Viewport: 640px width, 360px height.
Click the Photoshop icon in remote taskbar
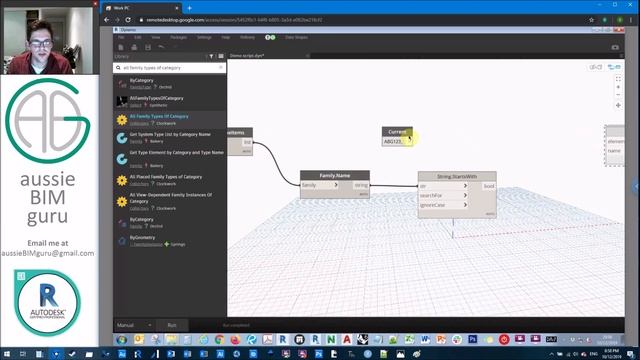473,339
